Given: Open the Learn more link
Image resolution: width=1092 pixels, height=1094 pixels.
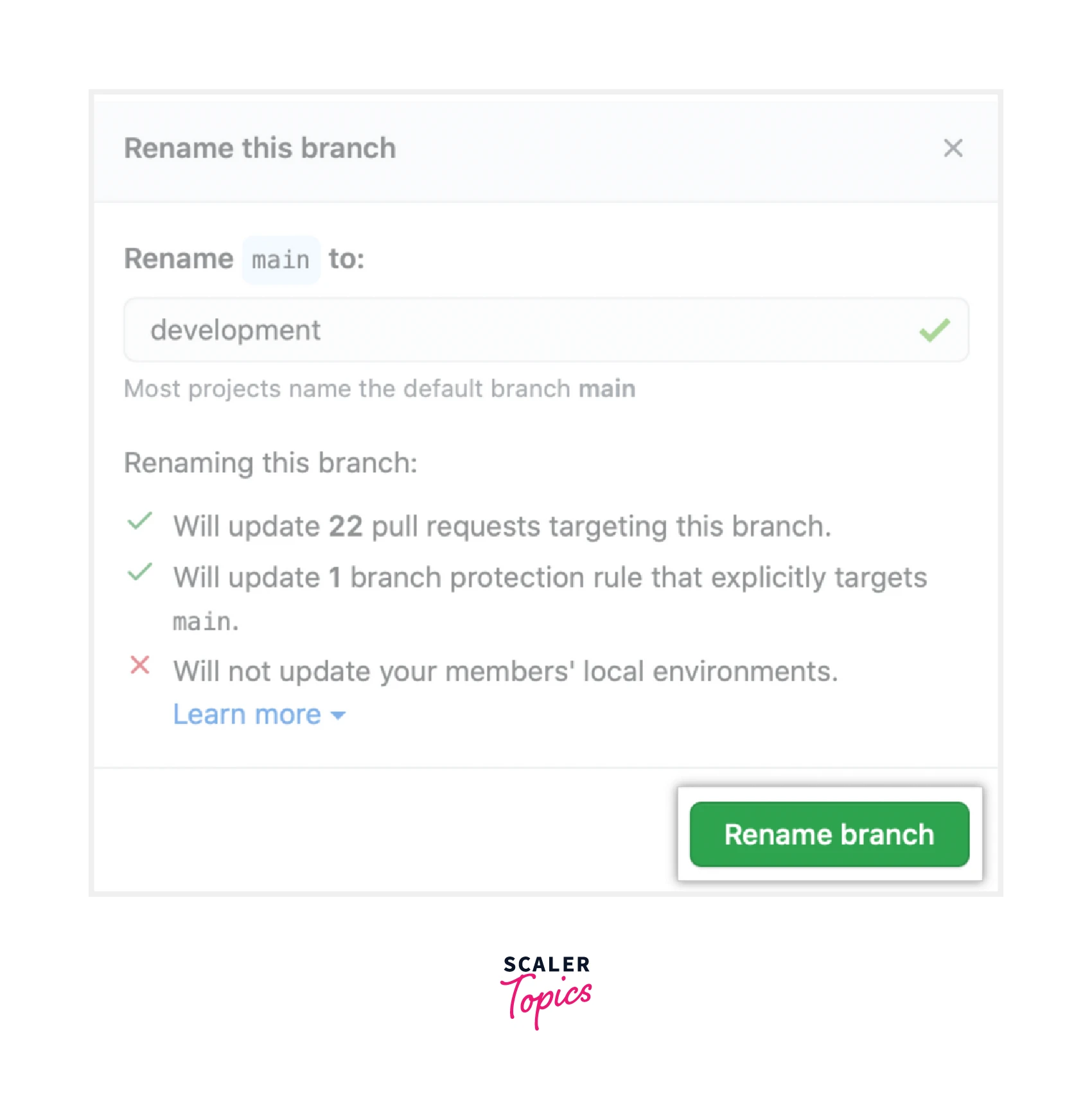Looking at the screenshot, I should pos(247,714).
